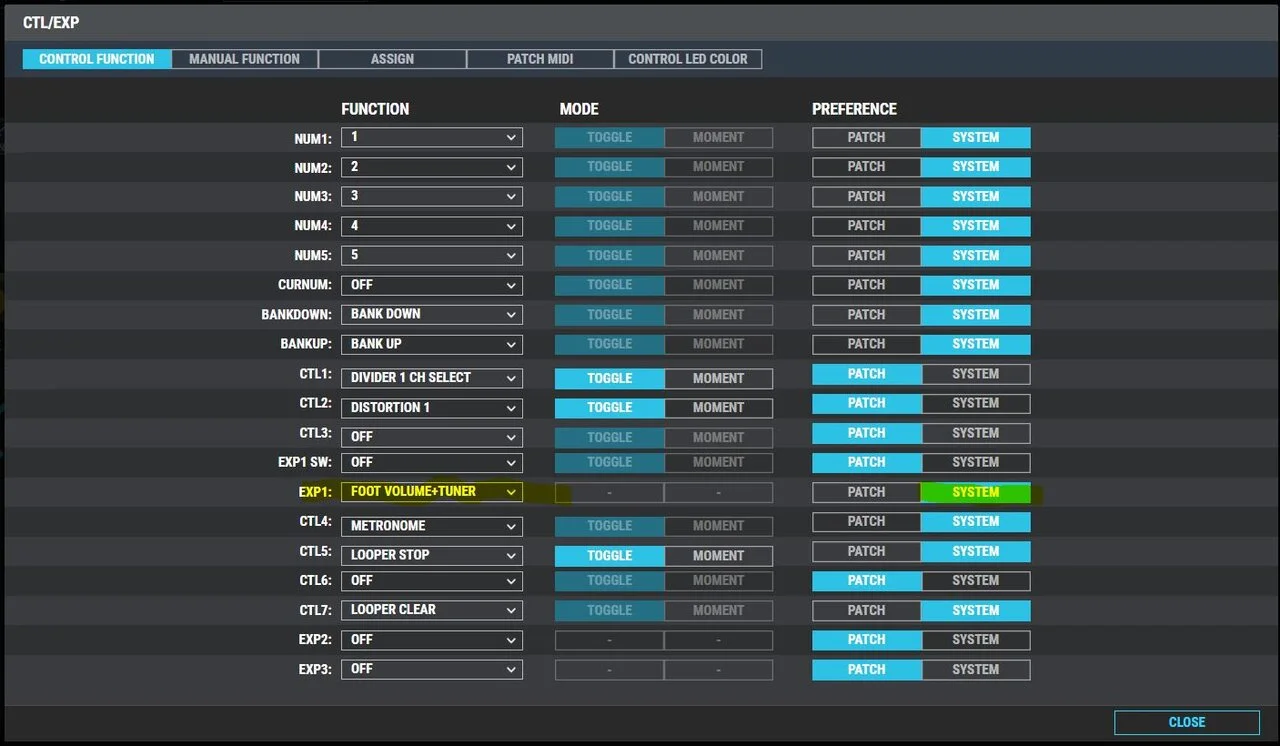Viewport: 1280px width, 746px height.
Task: Open the BANKDOWN function selector
Action: 431,314
